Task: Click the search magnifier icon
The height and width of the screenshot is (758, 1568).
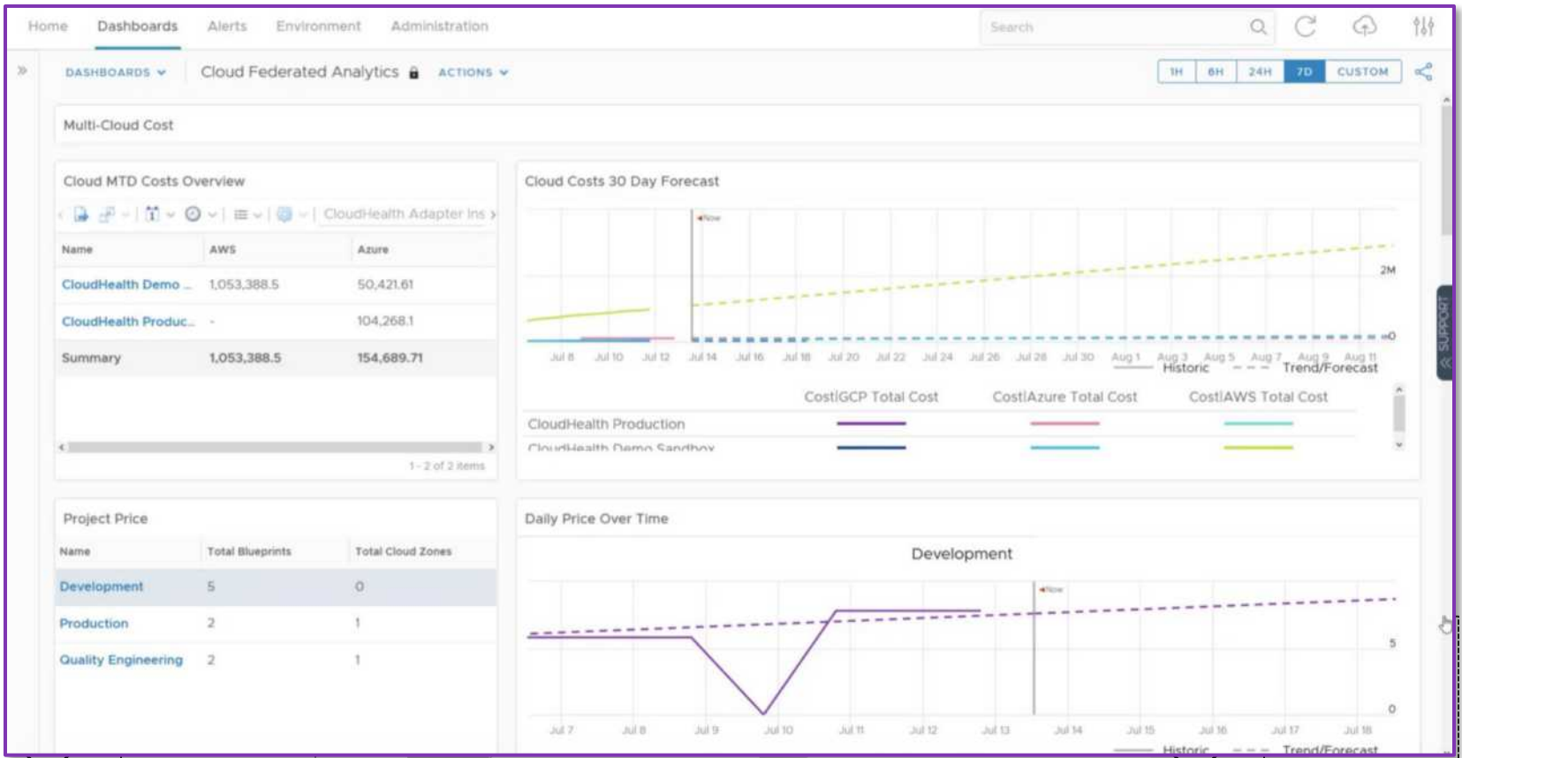Action: click(x=1258, y=27)
